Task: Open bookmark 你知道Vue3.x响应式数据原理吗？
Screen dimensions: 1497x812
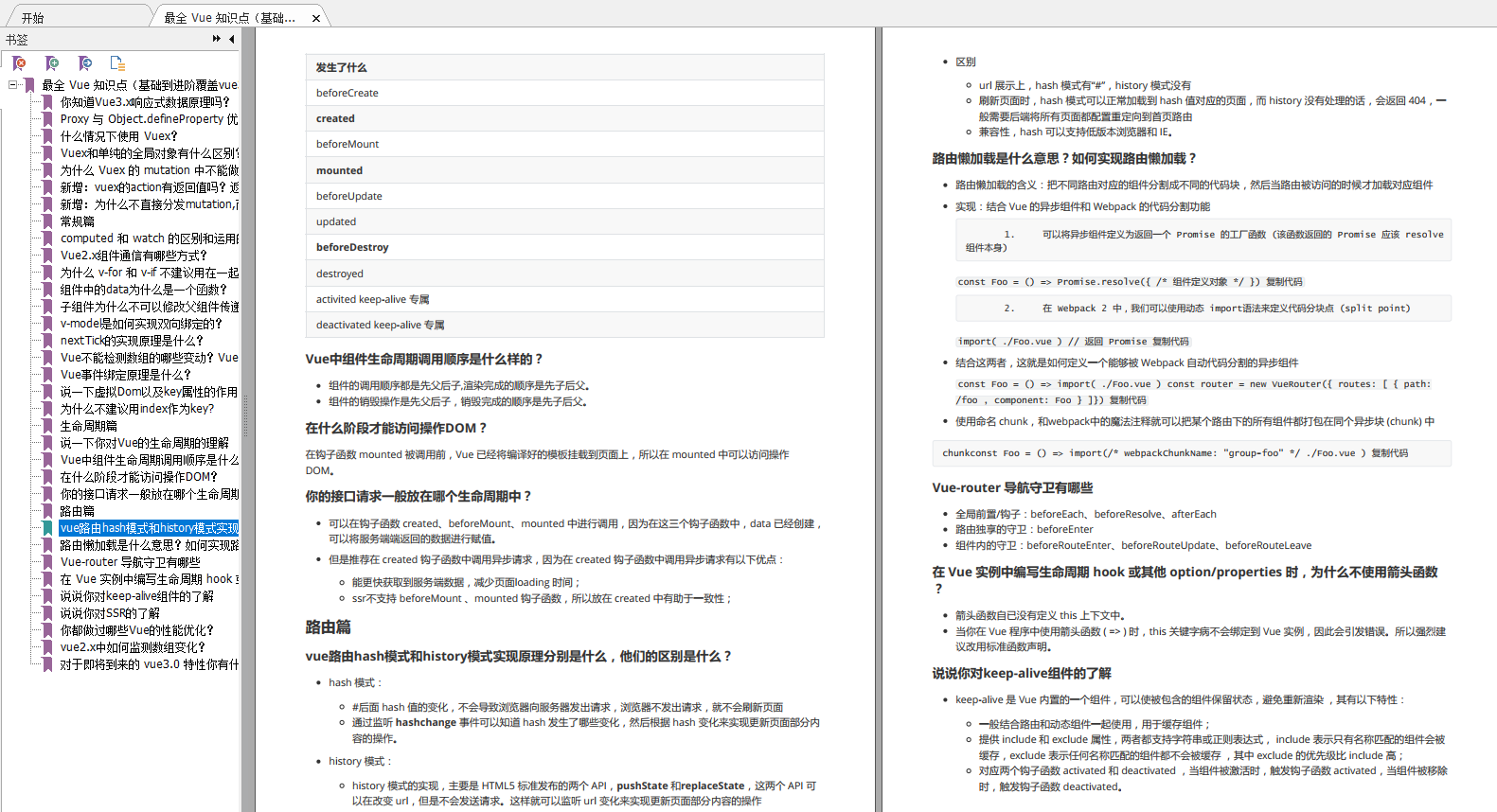Action: coord(145,102)
